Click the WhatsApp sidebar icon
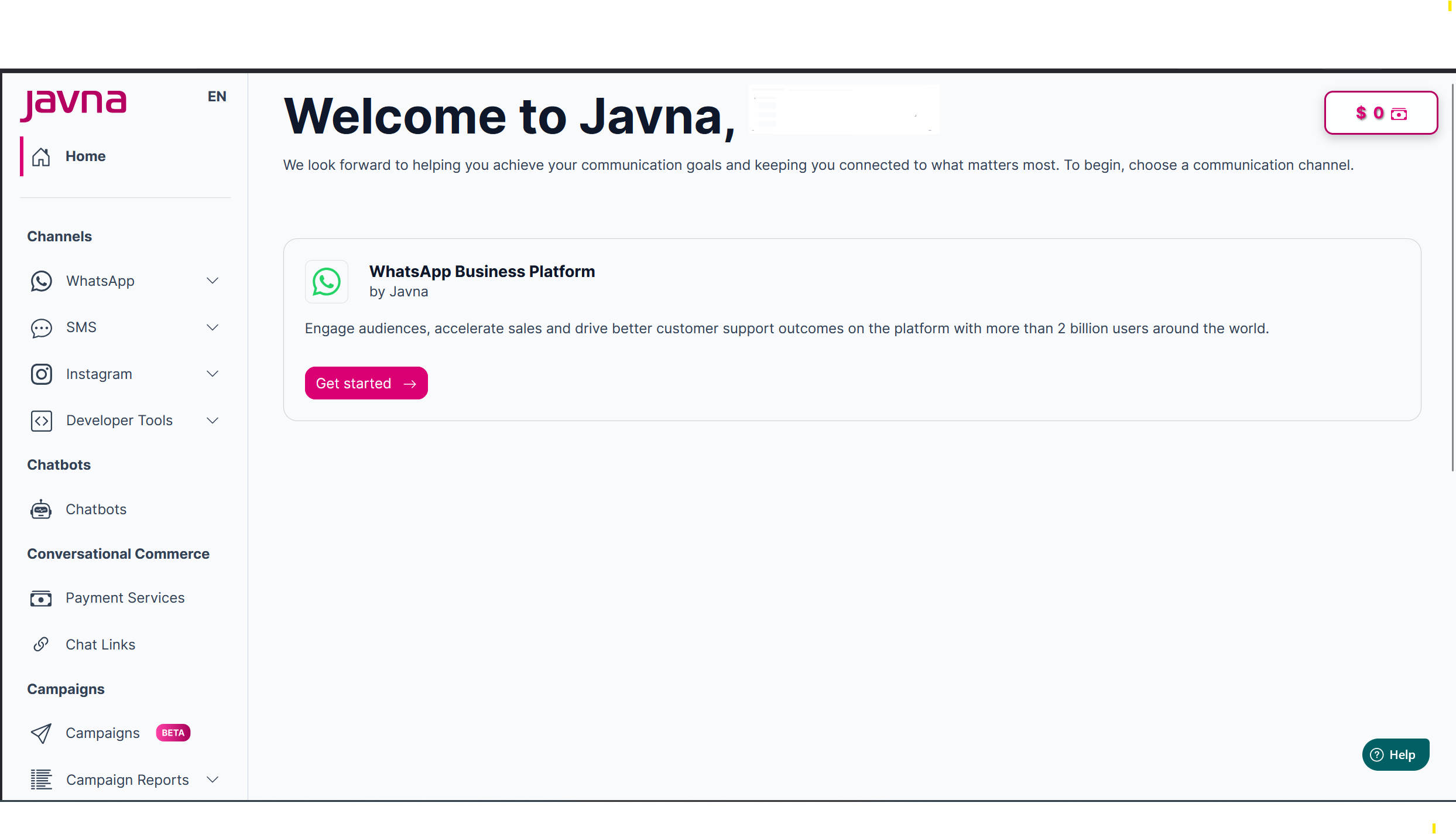Screen dimensions: 1456x834 [x=41, y=281]
